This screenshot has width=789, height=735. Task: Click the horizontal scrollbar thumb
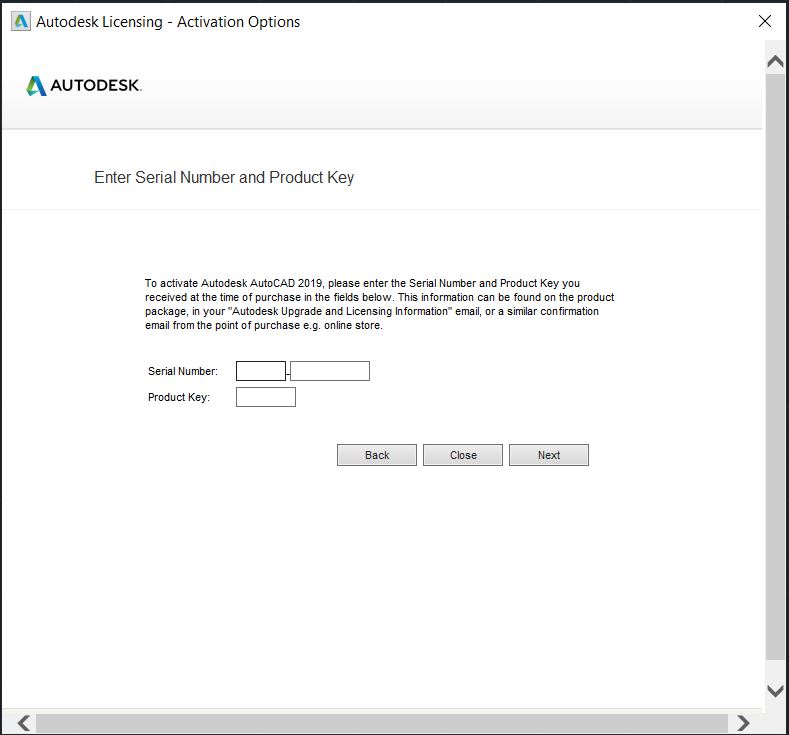pos(380,722)
